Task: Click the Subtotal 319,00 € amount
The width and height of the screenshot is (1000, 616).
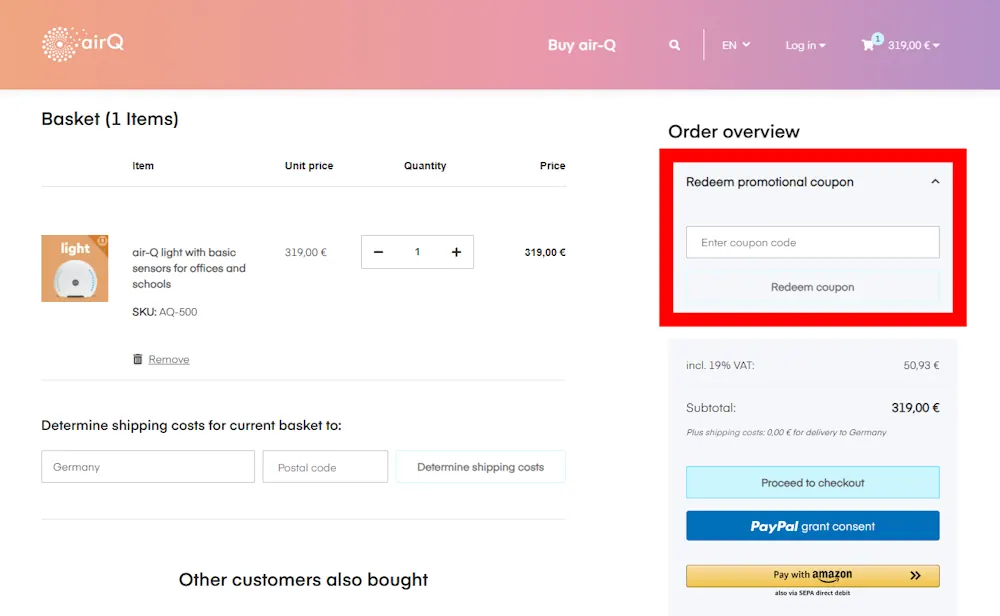Action: click(915, 407)
